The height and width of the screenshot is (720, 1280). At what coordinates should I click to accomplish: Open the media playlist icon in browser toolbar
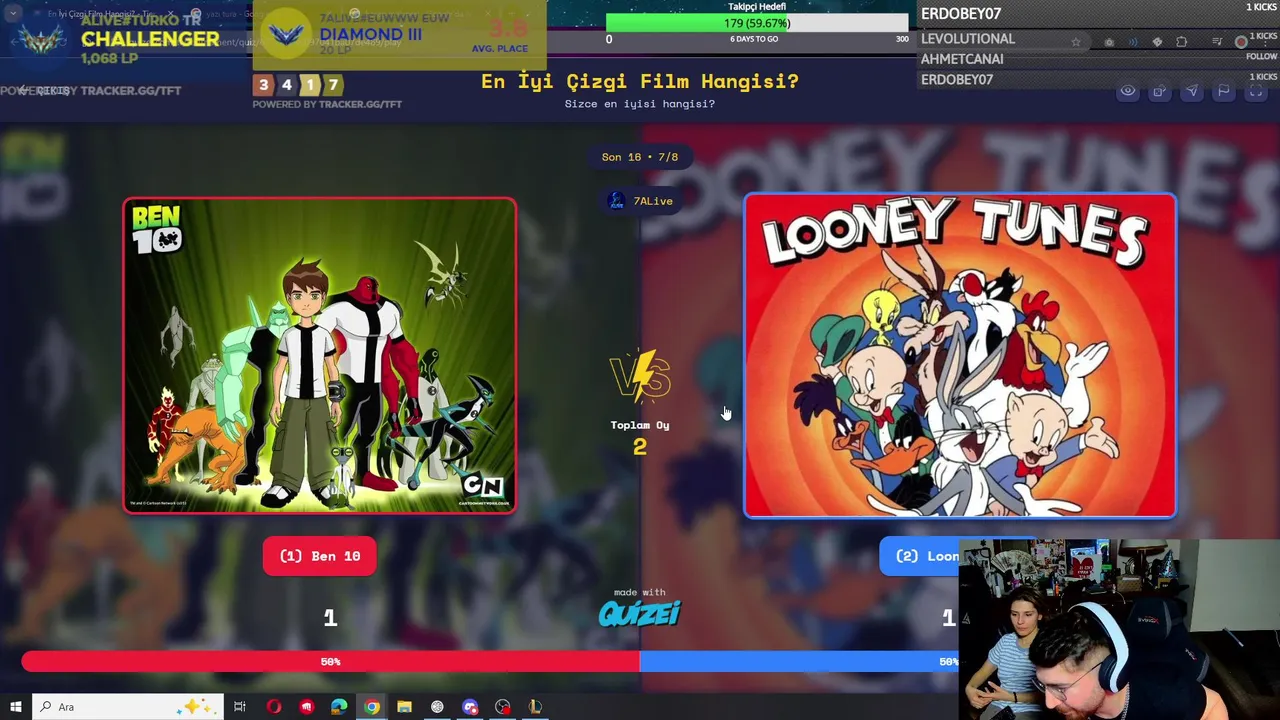[x=1217, y=42]
